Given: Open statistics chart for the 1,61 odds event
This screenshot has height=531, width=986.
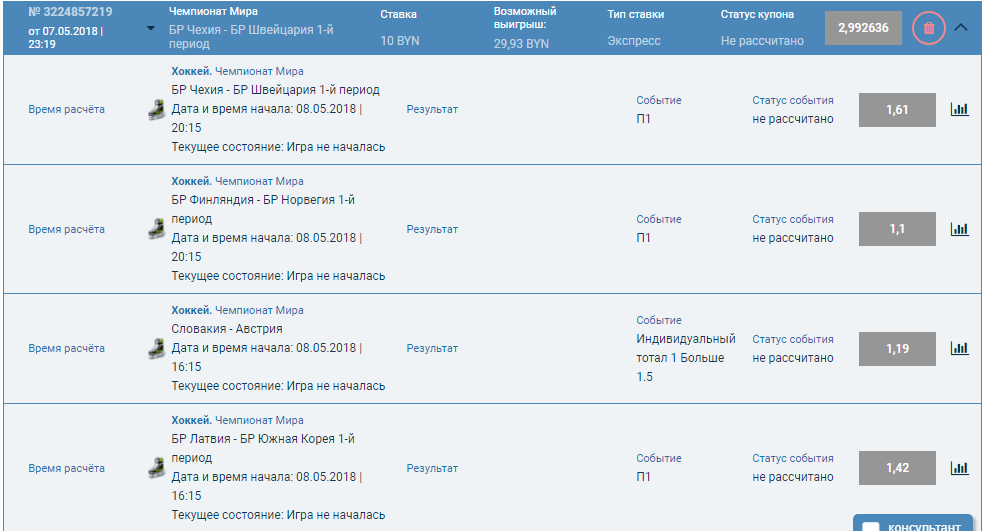Looking at the screenshot, I should coord(960,110).
